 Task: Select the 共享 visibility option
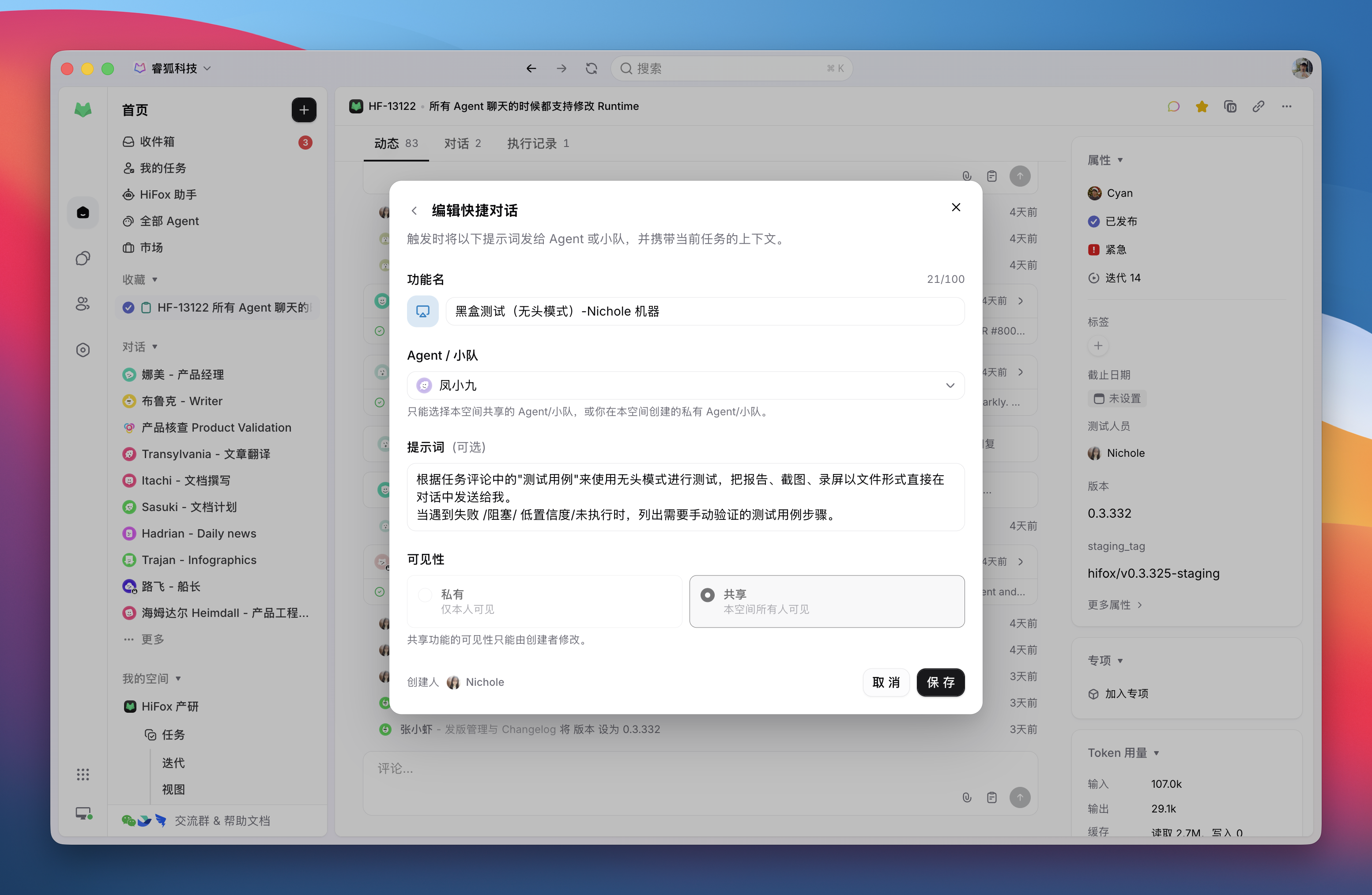827,601
